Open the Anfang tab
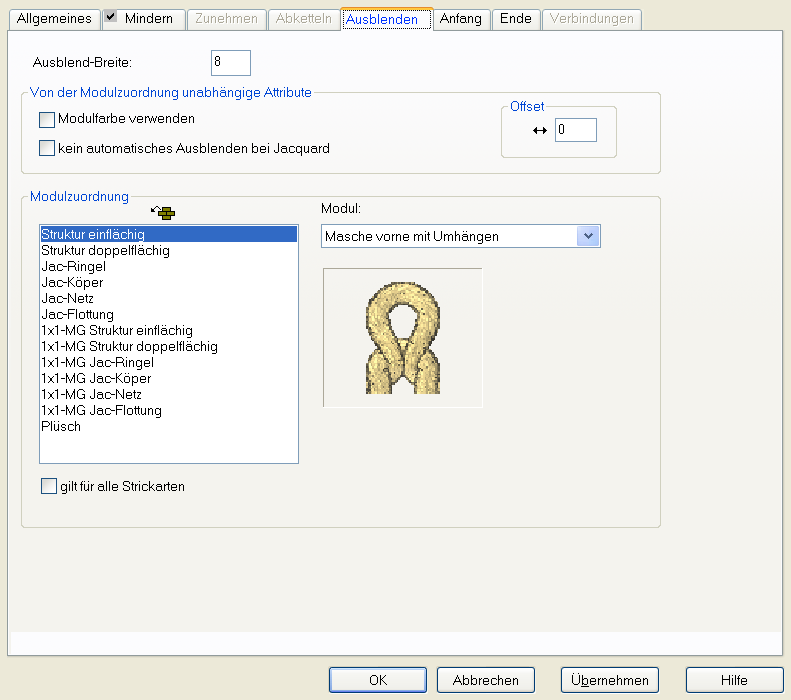Screen dimensions: 791x700 coord(461,19)
